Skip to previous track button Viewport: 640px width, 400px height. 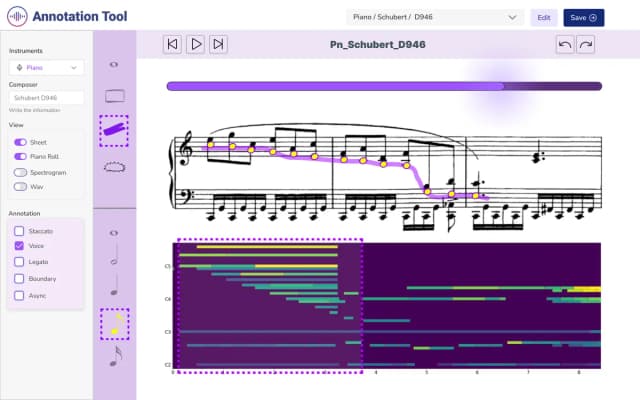coord(172,44)
